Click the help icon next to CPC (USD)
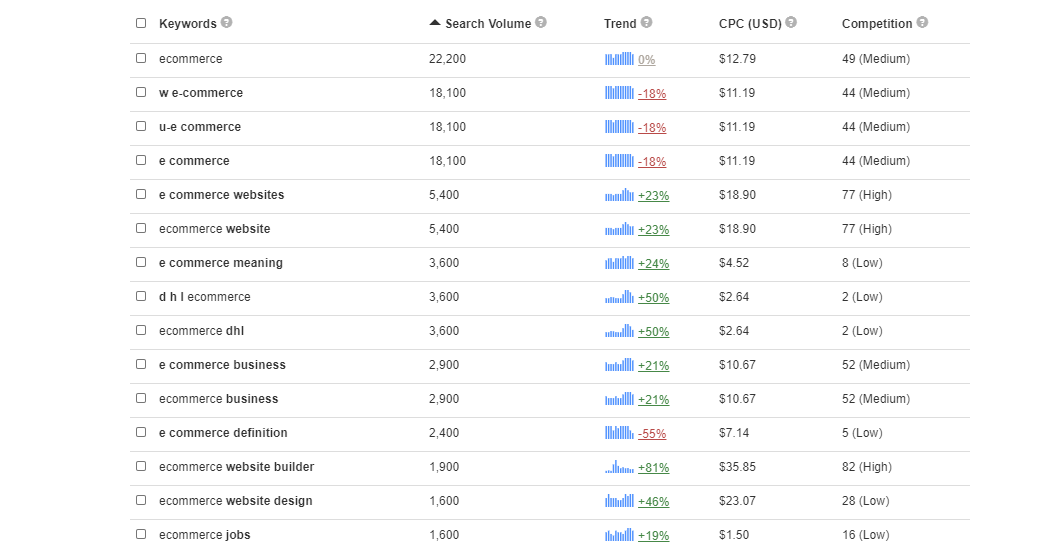The image size is (1038, 543). (x=791, y=23)
